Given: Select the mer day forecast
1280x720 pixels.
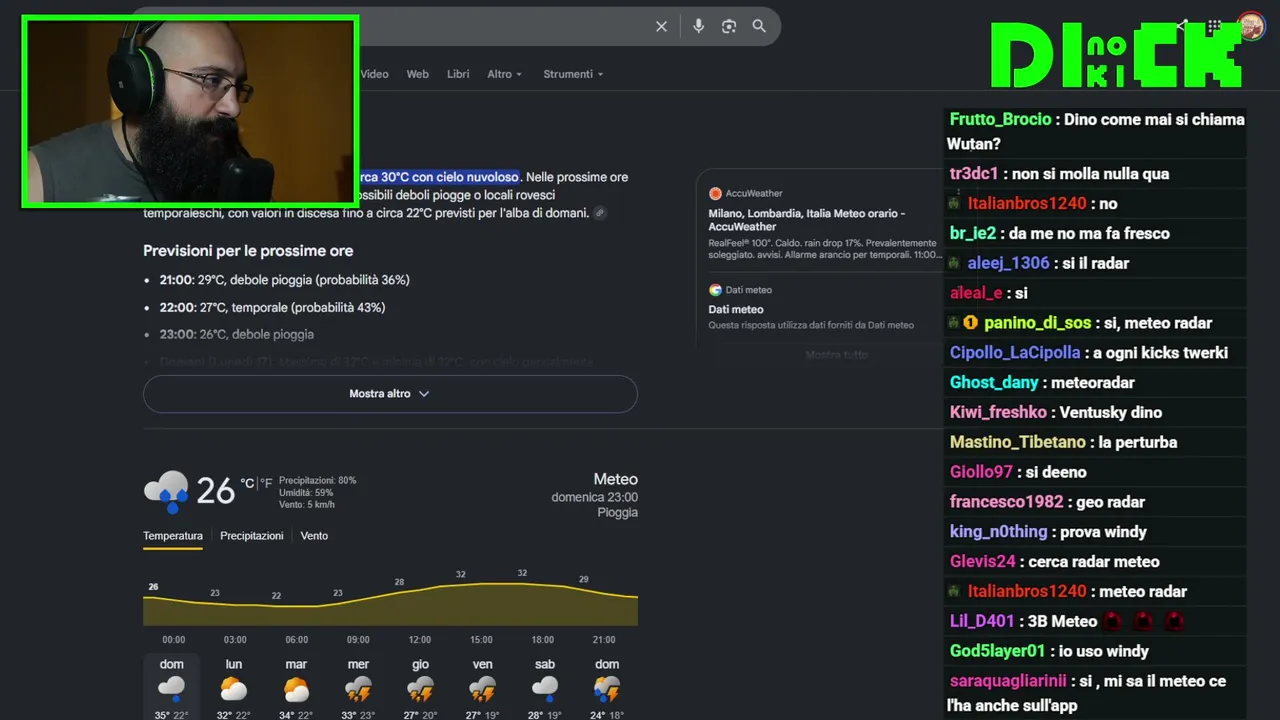Looking at the screenshot, I should 358,689.
